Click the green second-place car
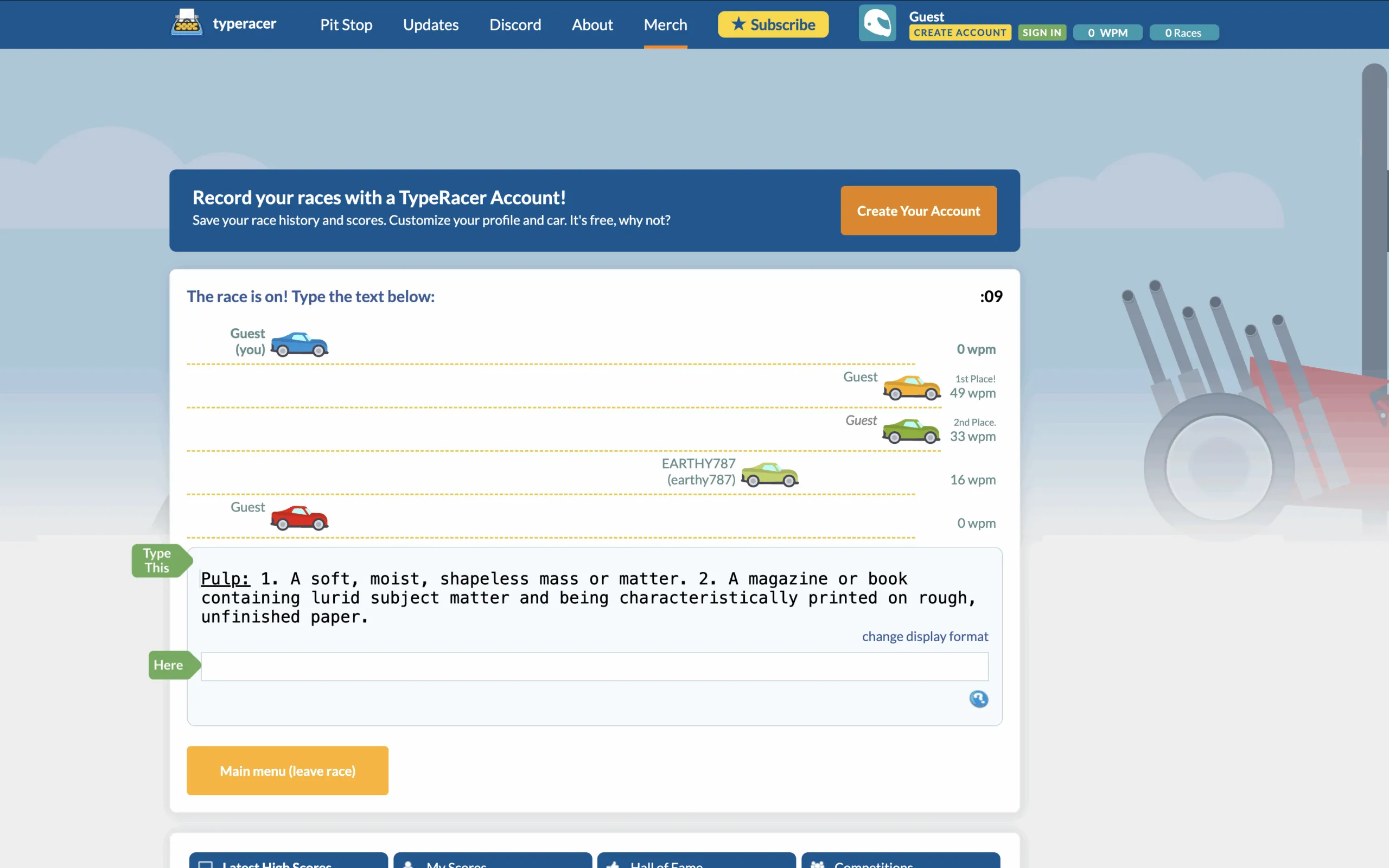This screenshot has width=1389, height=868. coord(910,431)
